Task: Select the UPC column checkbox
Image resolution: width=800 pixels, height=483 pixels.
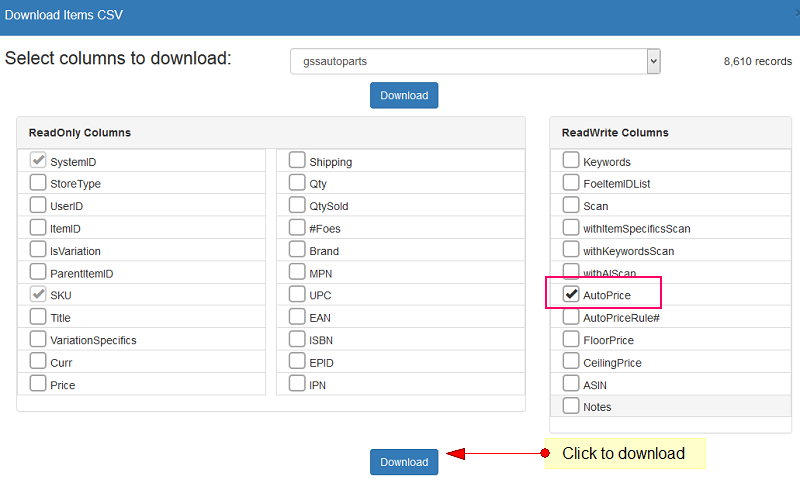Action: point(297,295)
